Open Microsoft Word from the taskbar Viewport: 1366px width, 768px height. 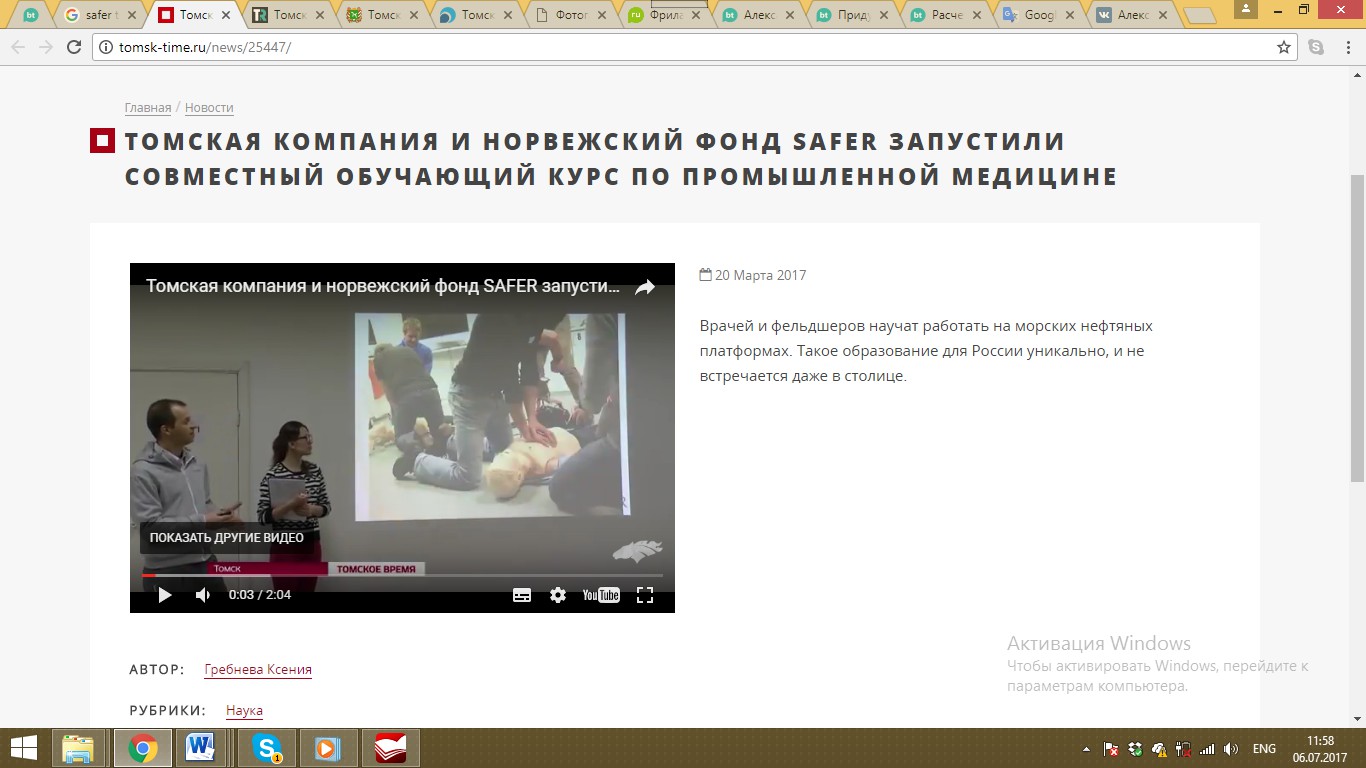tap(201, 748)
